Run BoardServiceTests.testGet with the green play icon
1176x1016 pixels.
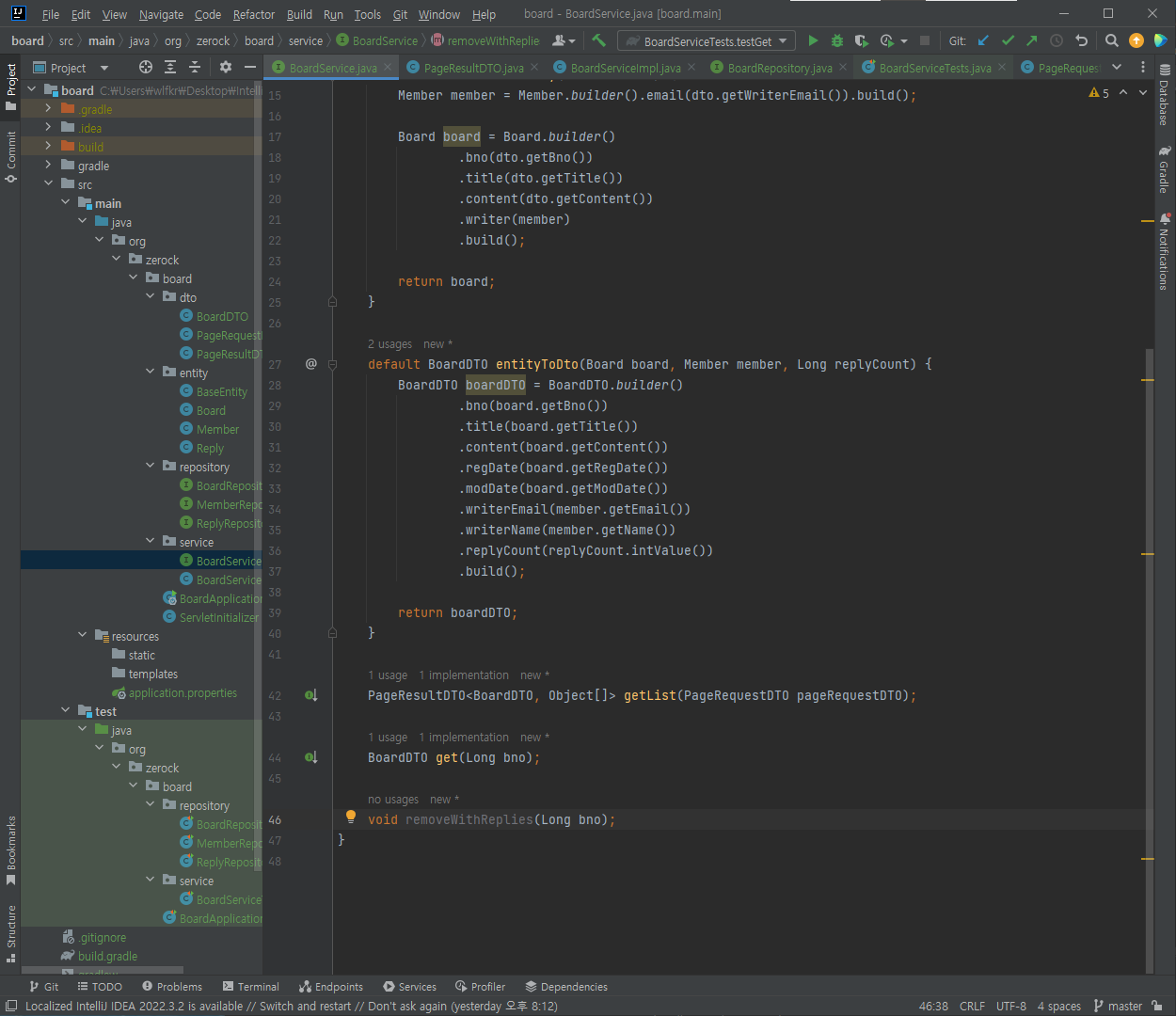click(813, 40)
